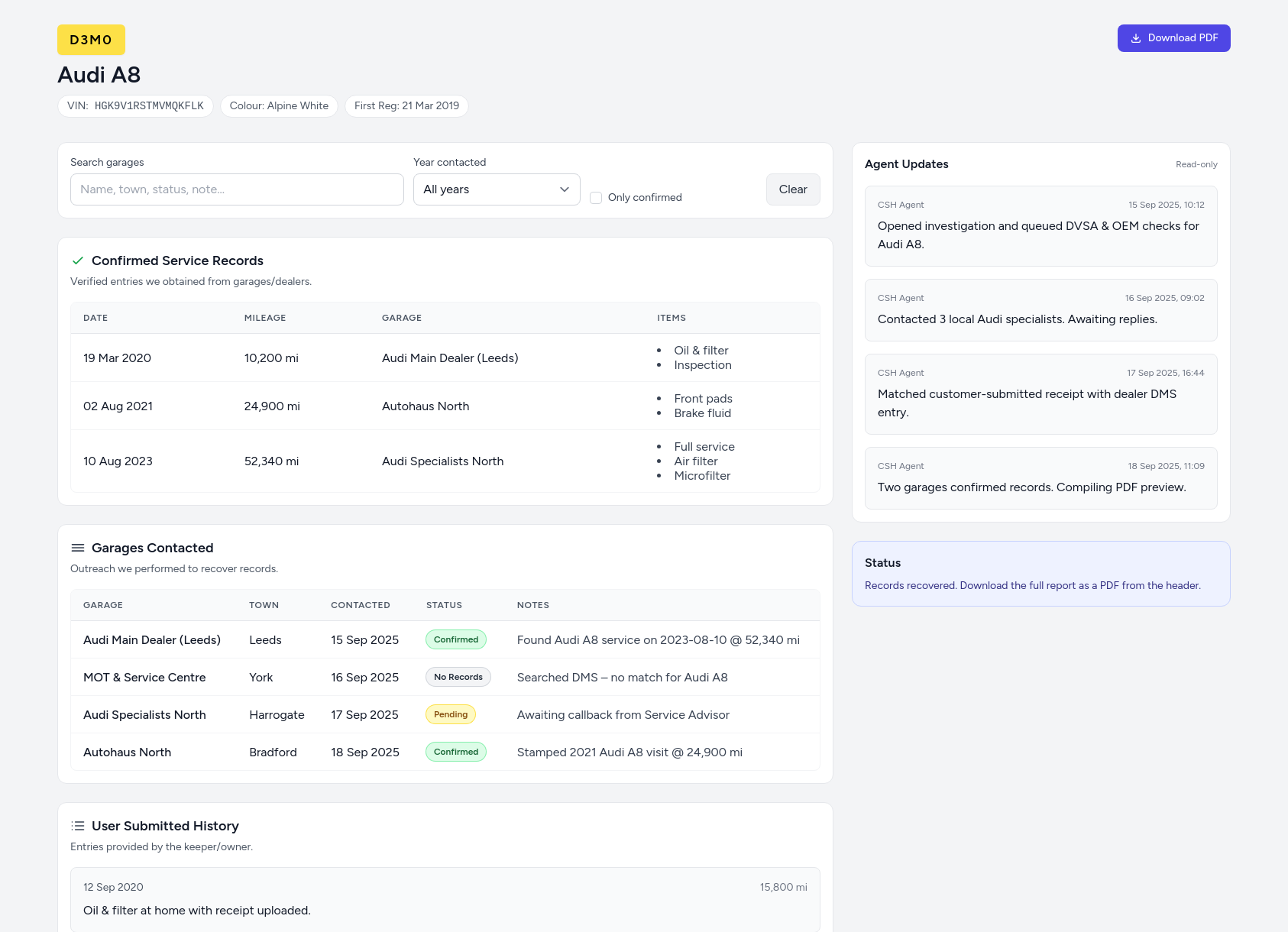Screen dimensions: 1288x932
Task: Click the D3MO logo badge
Action: [x=91, y=40]
